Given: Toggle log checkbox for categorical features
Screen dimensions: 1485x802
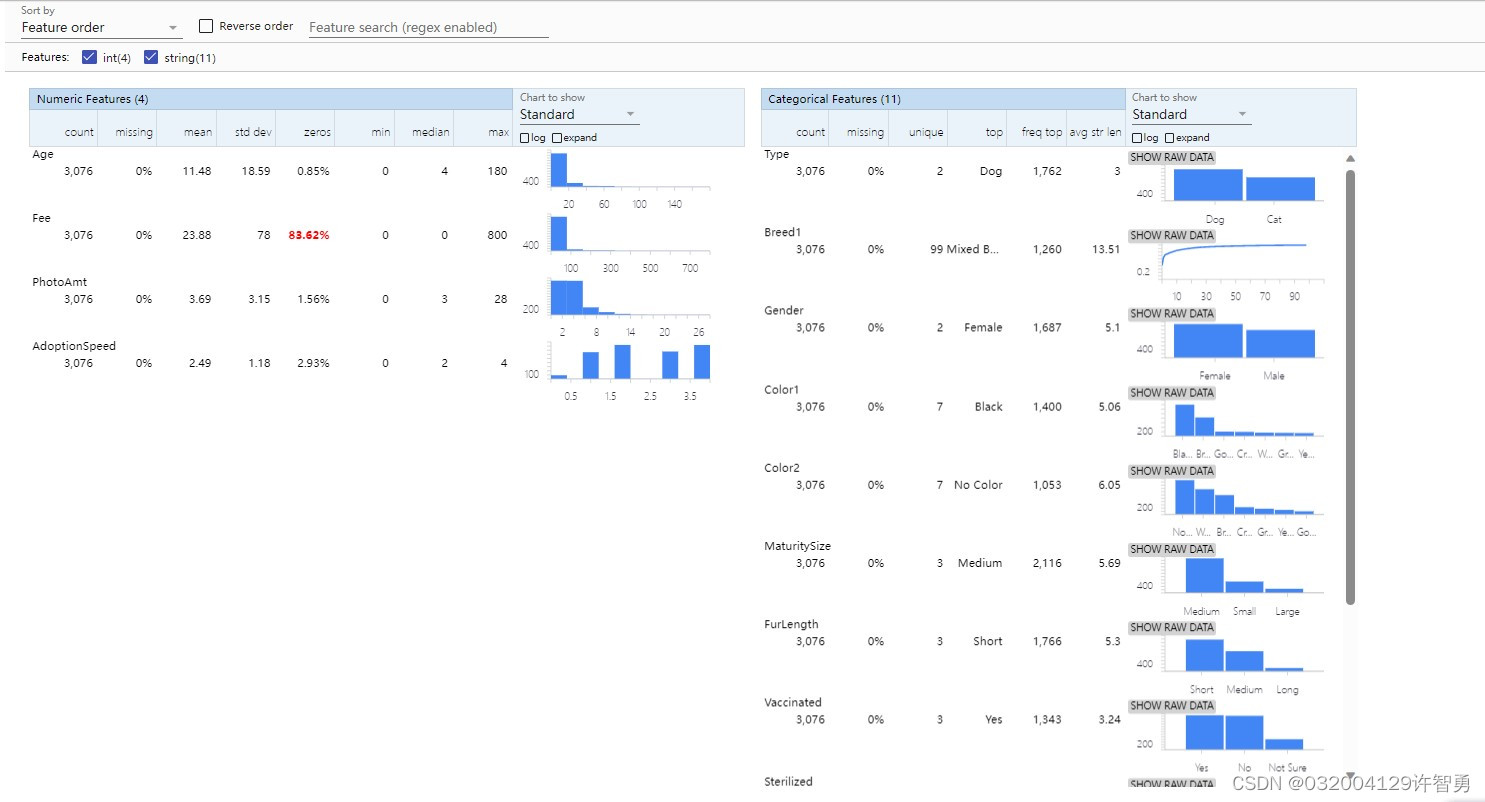Looking at the screenshot, I should [x=1138, y=138].
